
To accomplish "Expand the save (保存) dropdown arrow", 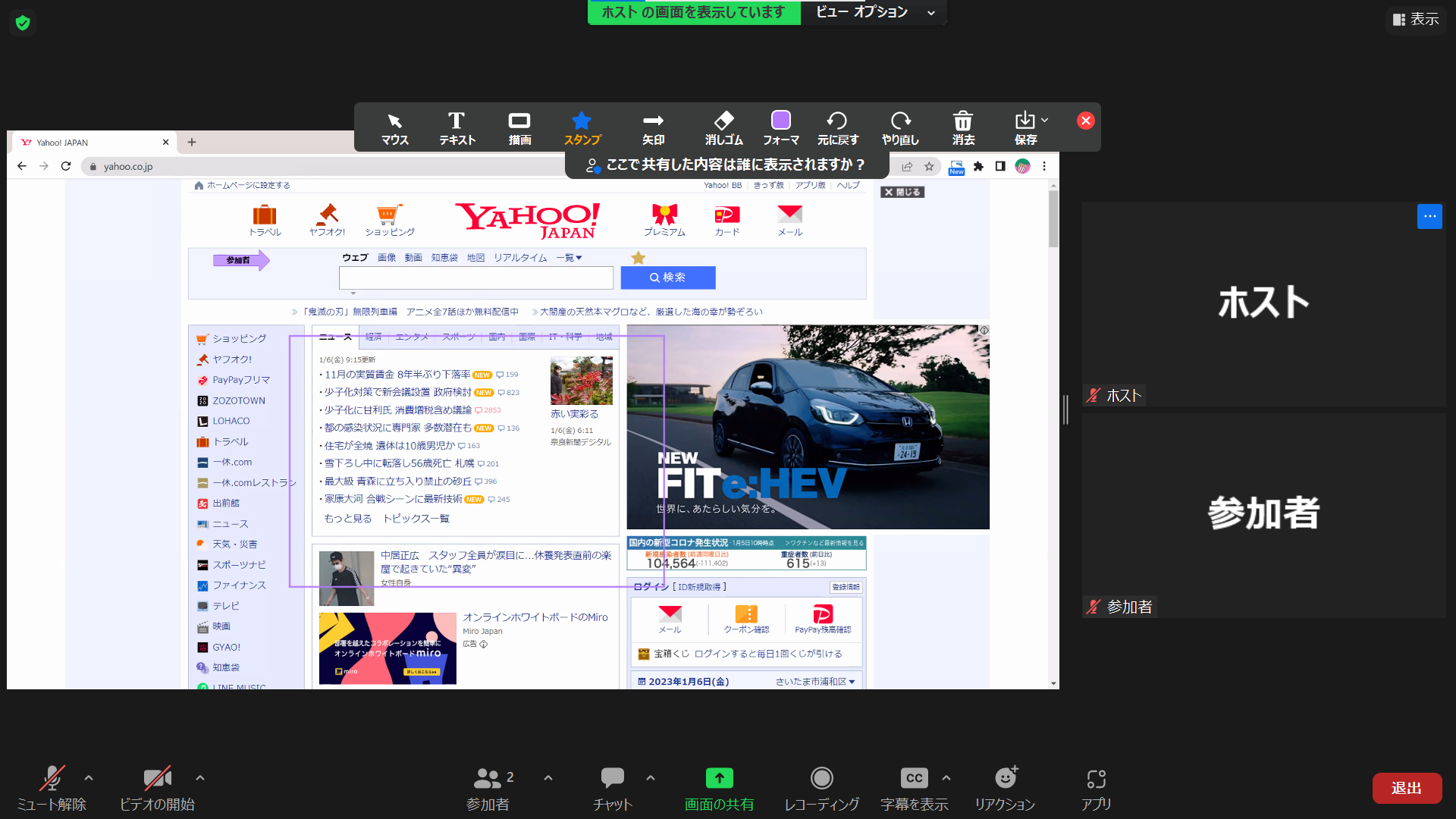I will tap(1045, 121).
